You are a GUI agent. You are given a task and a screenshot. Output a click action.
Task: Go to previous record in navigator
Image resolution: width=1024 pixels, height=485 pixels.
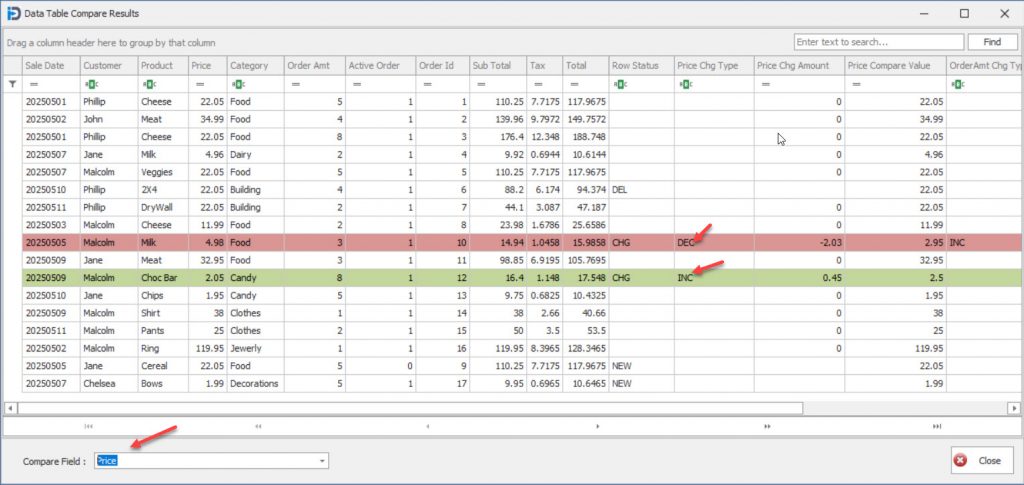point(428,426)
